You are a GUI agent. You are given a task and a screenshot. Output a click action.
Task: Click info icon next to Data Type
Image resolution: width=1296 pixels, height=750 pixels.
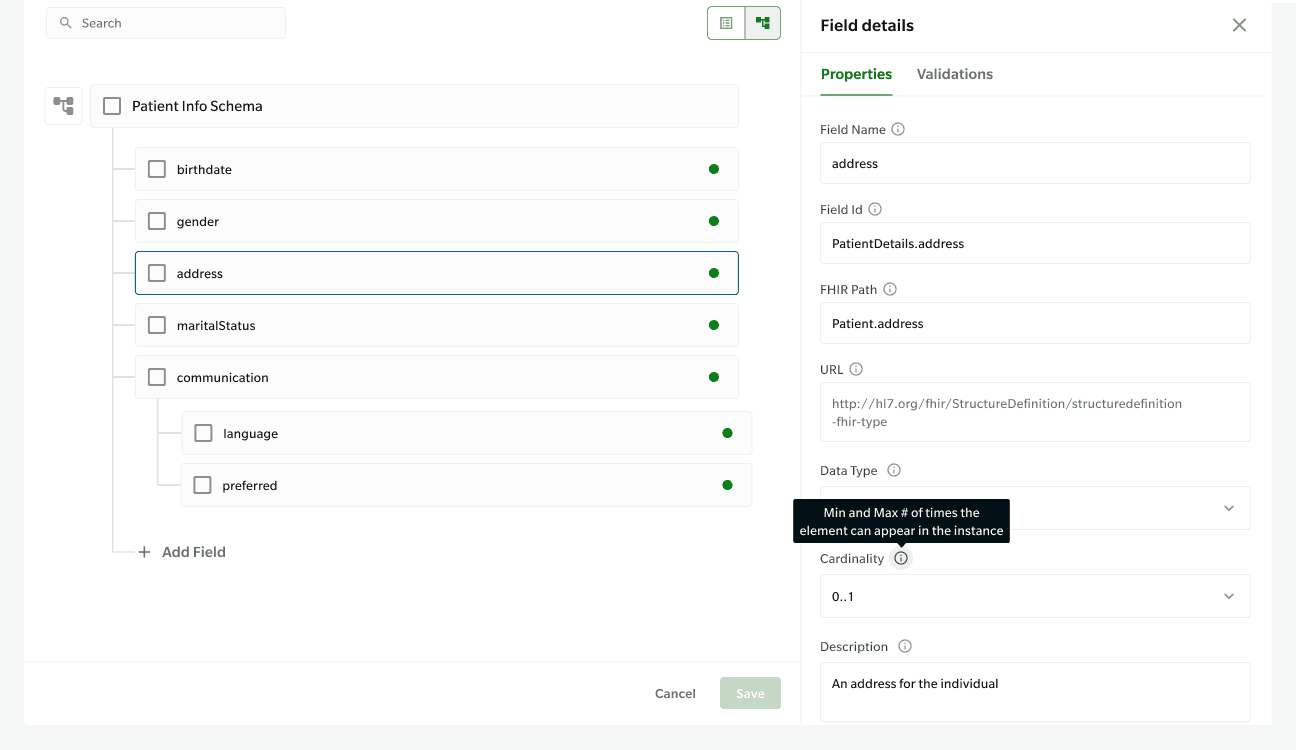(894, 470)
